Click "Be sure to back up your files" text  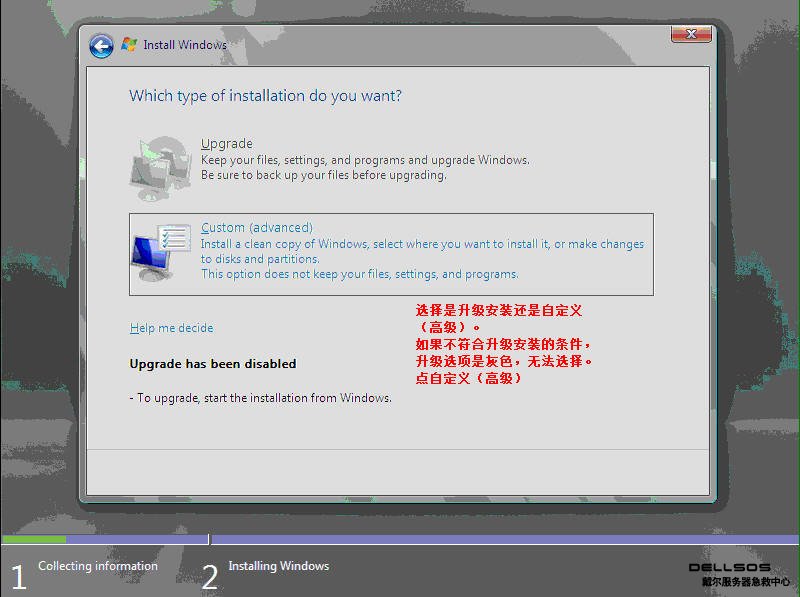[x=323, y=175]
